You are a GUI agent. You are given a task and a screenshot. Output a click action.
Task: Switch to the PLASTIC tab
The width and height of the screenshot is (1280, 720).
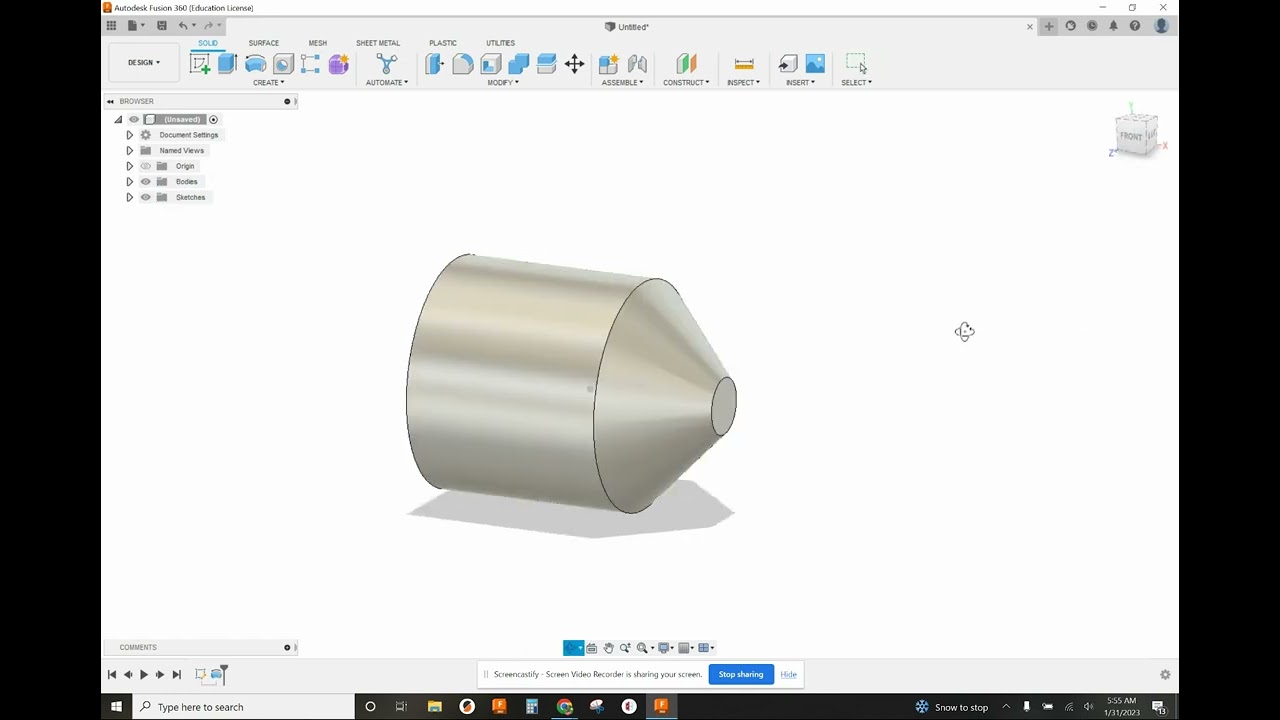[x=443, y=43]
